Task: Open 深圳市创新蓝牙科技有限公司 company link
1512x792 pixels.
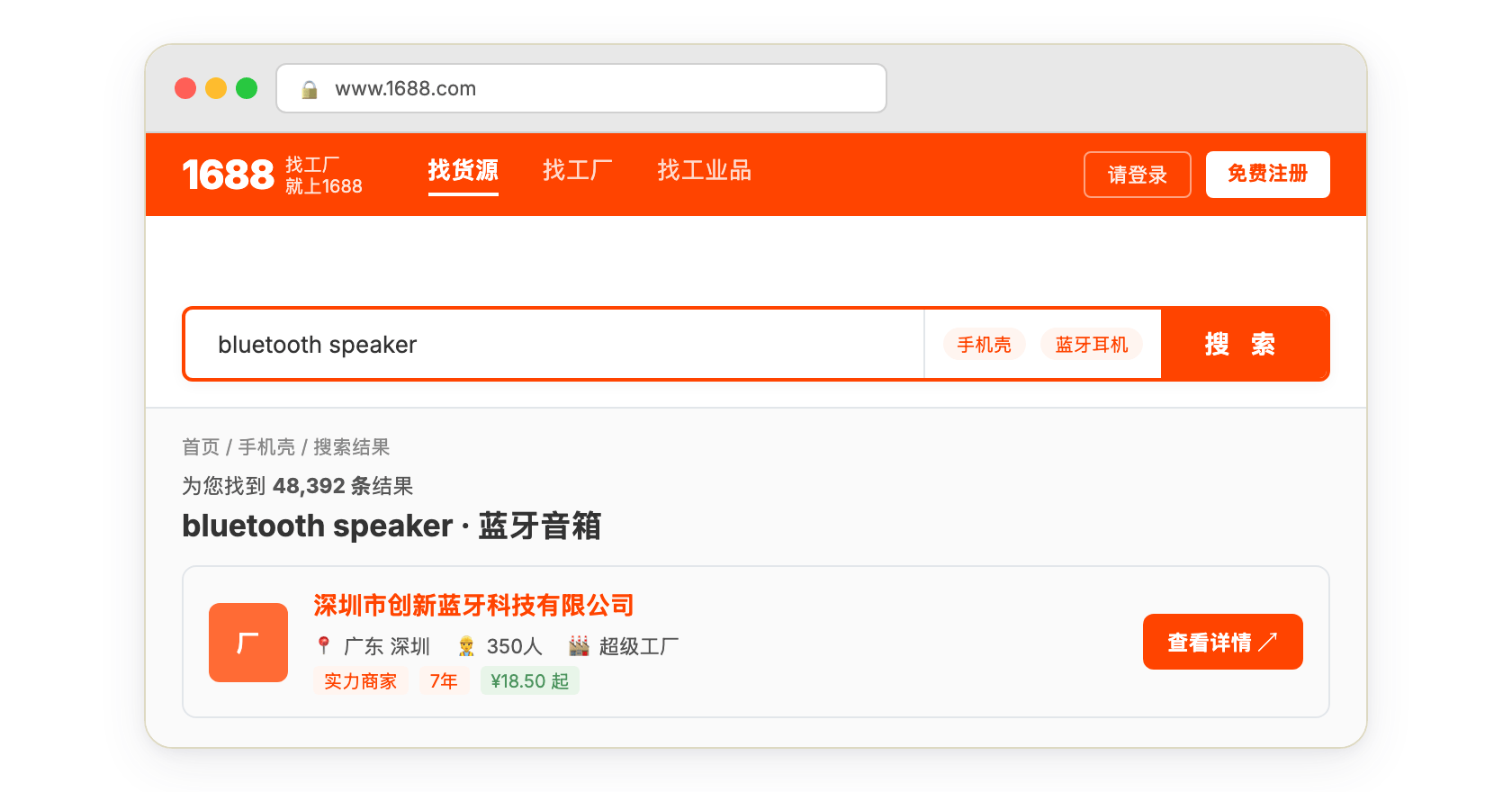Action: [x=473, y=606]
